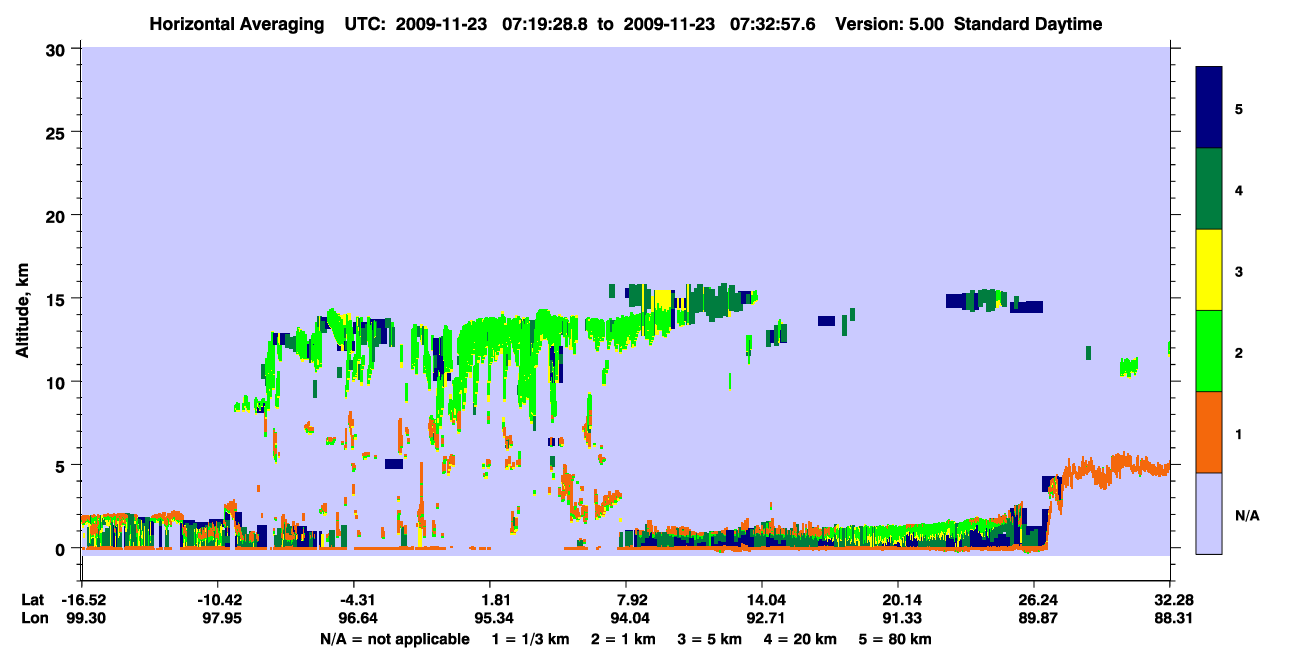
Task: Click the bright green colorbar segment labeled 2
Action: 1209,351
